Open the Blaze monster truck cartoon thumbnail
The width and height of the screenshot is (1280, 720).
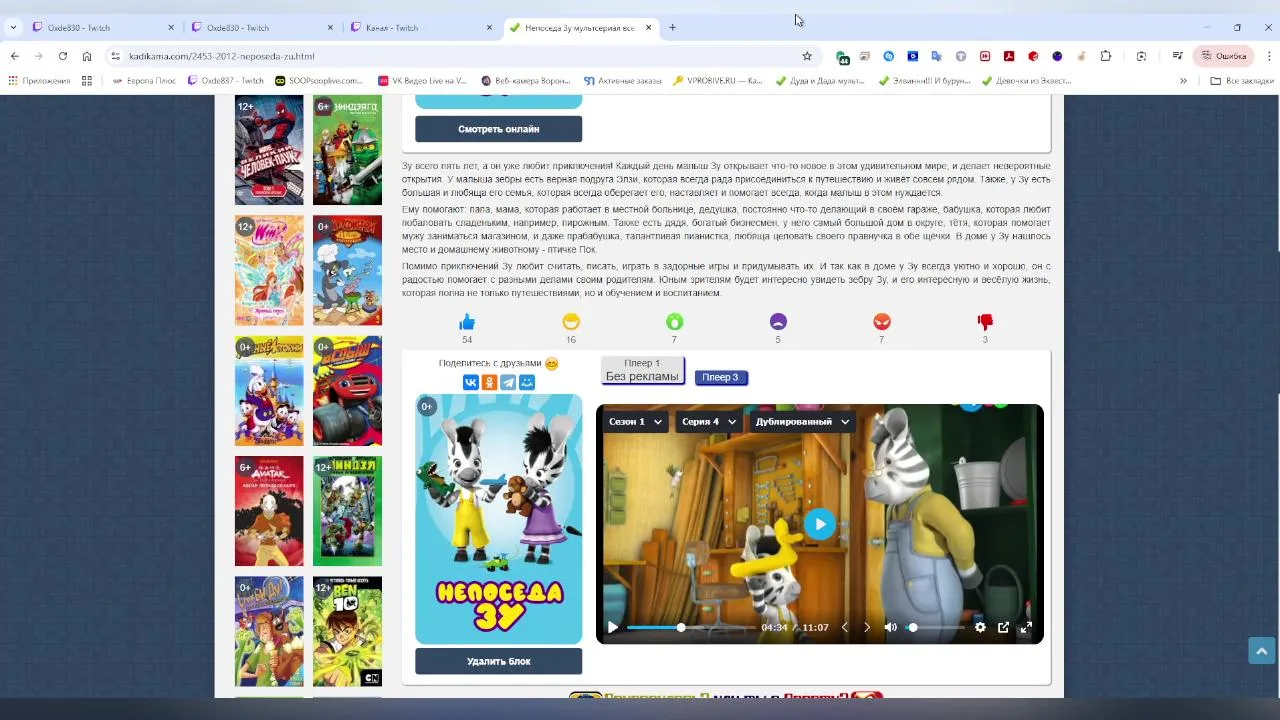click(x=347, y=390)
